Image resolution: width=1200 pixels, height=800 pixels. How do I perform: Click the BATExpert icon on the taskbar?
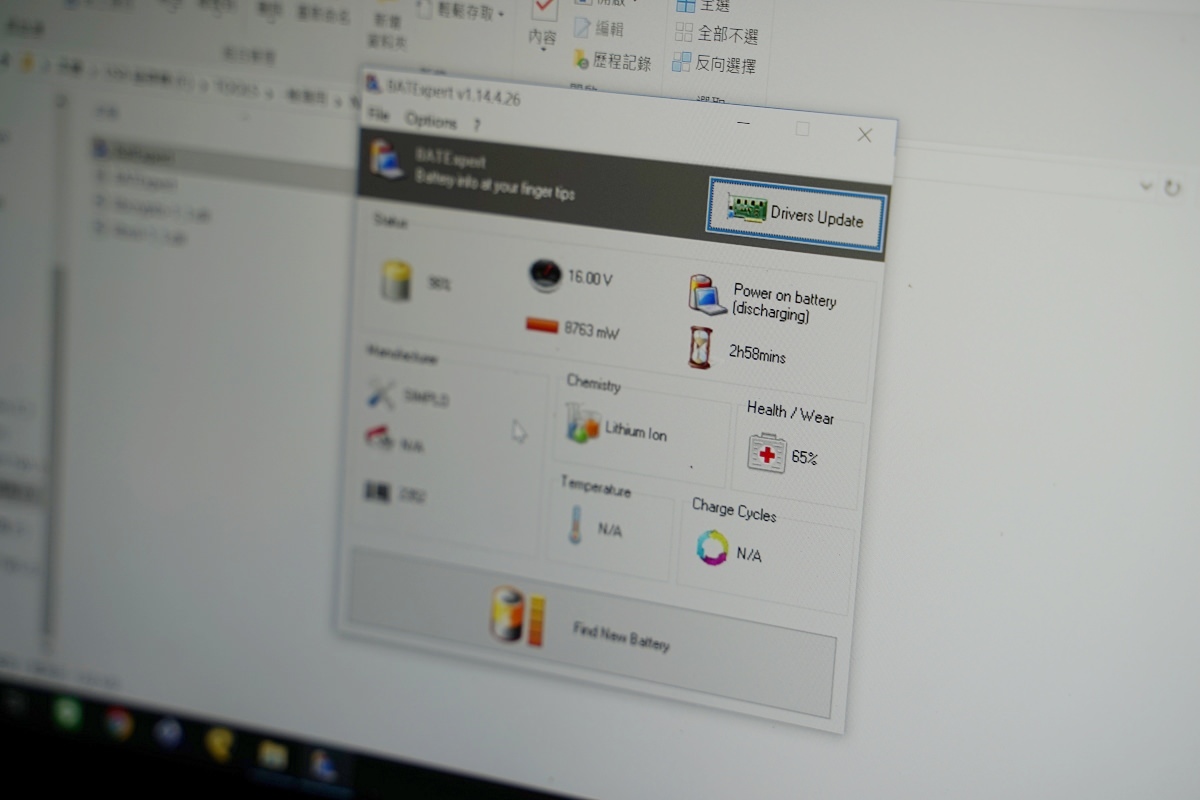(323, 765)
